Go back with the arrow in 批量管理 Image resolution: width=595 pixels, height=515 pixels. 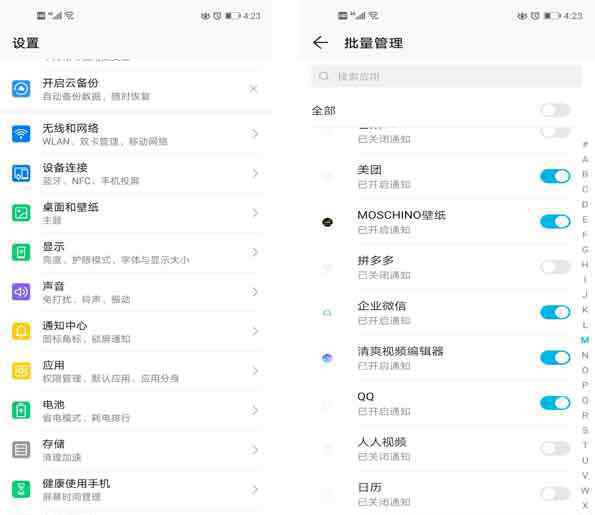(320, 43)
